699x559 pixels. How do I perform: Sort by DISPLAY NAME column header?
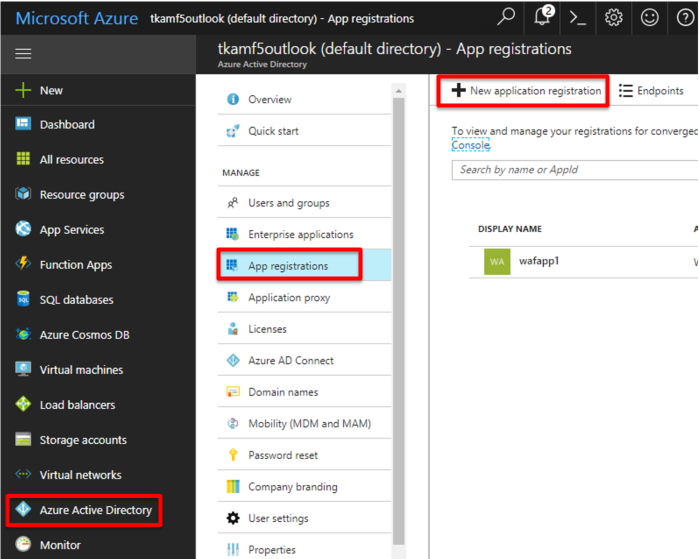(x=510, y=229)
